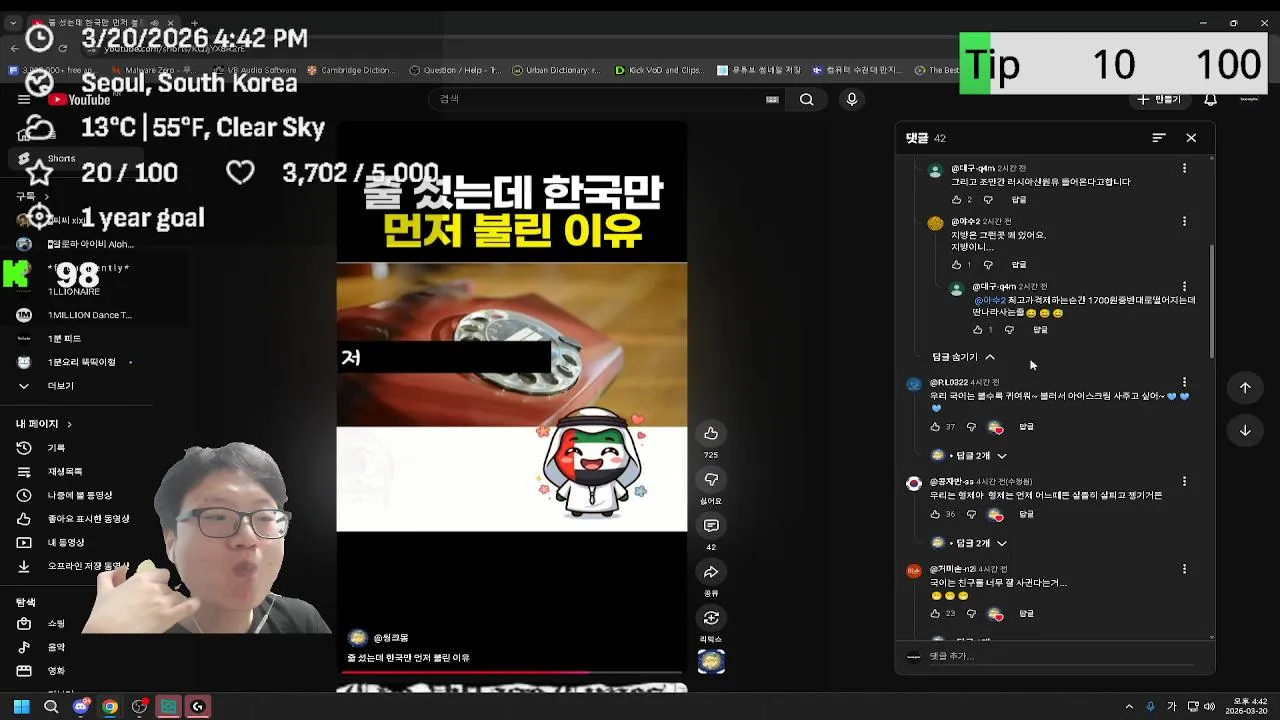Open 좋아요 표시한 동영상 in sidebar
The width and height of the screenshot is (1280, 720).
[x=75, y=519]
